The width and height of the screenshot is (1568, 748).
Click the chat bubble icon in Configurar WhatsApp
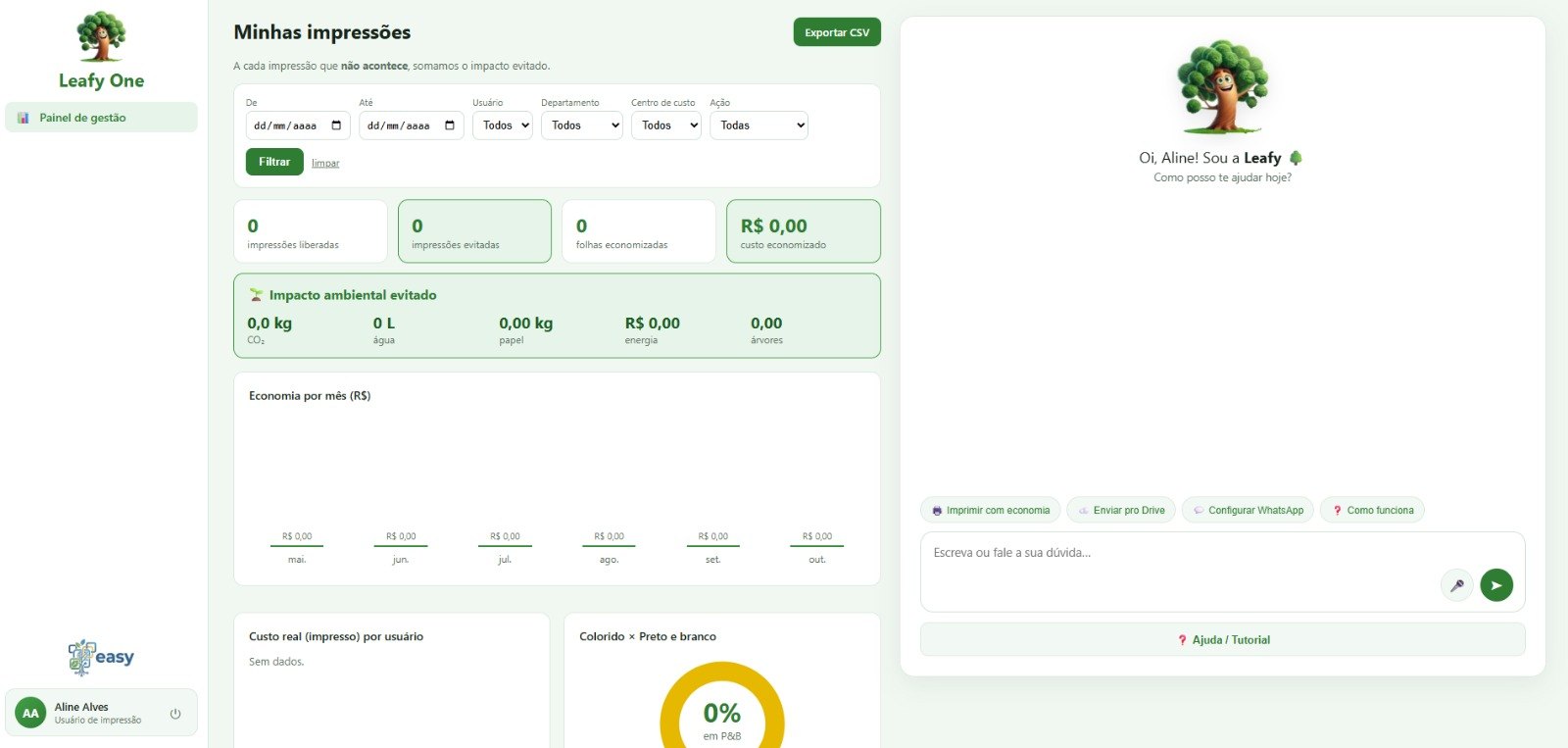(x=1199, y=511)
